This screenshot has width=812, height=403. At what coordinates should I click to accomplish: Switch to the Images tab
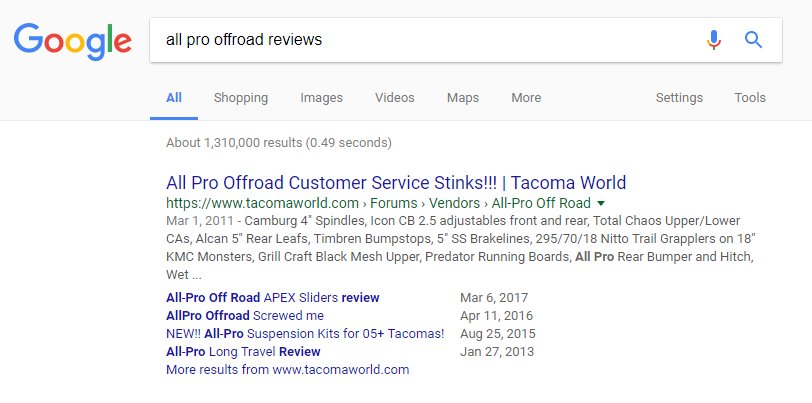point(322,97)
